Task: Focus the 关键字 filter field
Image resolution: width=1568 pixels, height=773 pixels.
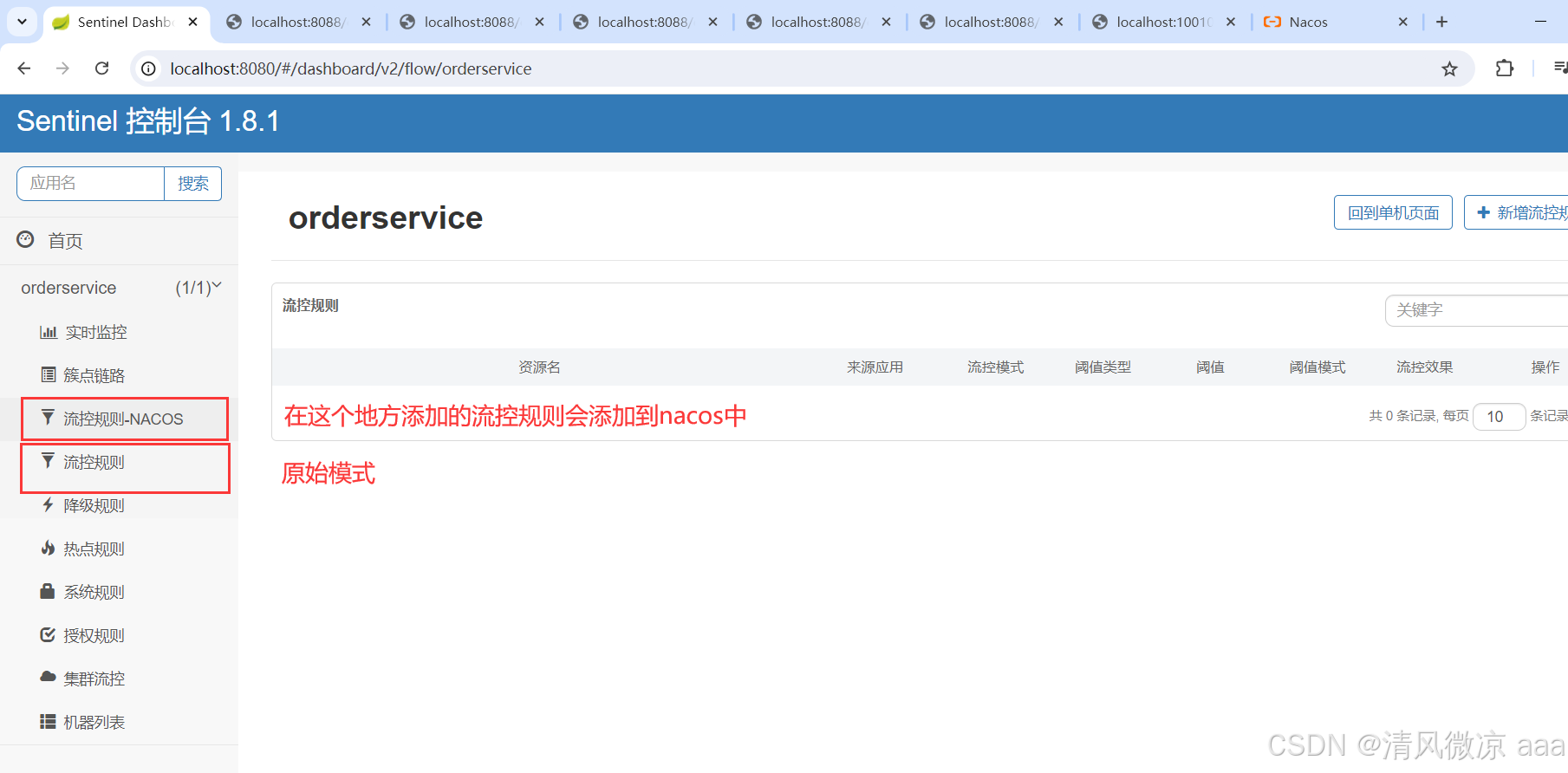Action: coord(1477,310)
